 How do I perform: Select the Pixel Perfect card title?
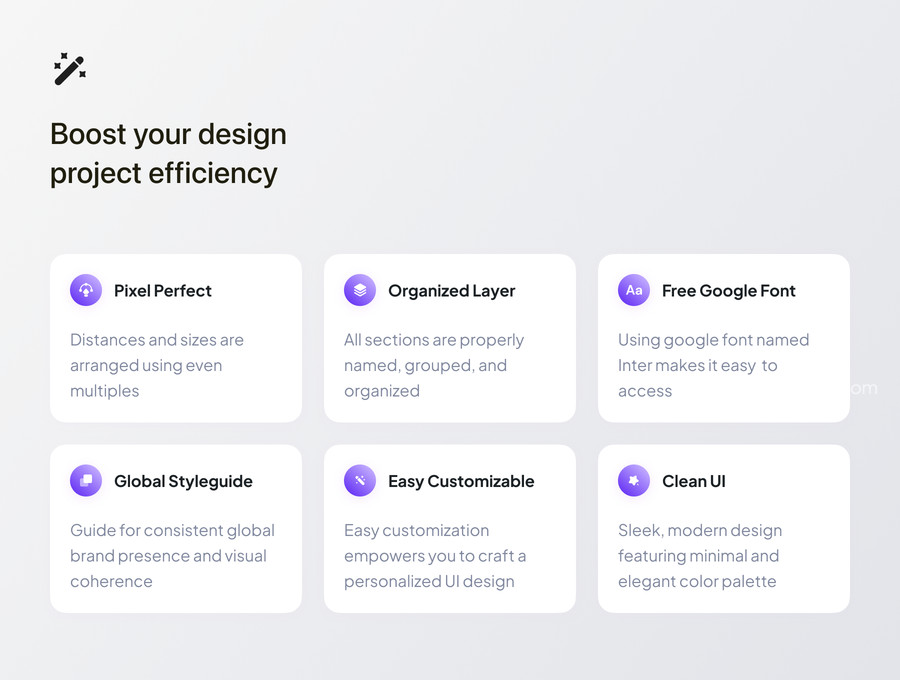pos(162,291)
